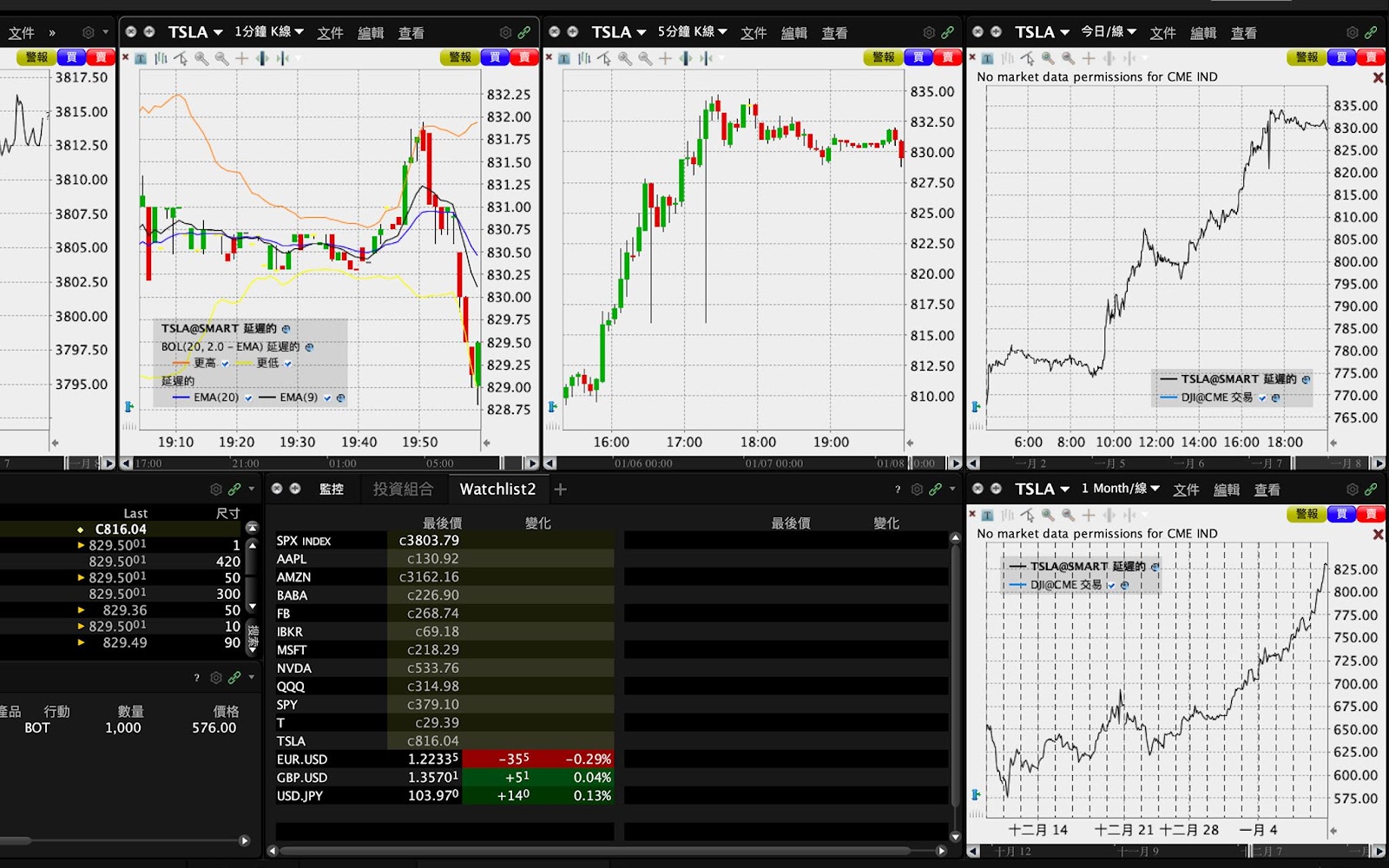Open settings gear of 1分鐘 K線 chart
The image size is (1389, 868).
[x=505, y=32]
